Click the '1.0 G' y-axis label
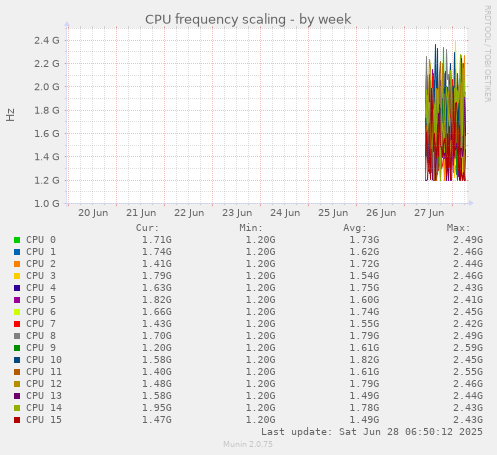This screenshot has width=497, height=455. tap(47, 203)
